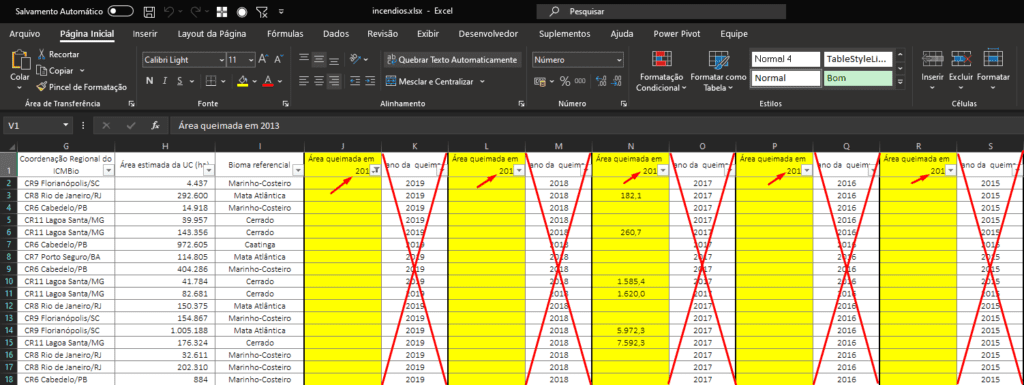The image size is (1024, 385).
Task: Toggle the Salvamento Automático switch
Action: tap(121, 12)
